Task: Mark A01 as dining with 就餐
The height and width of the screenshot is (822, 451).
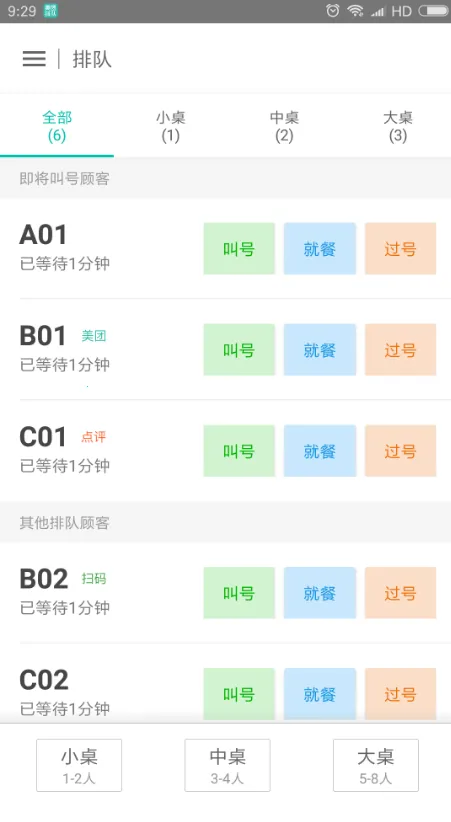Action: pyautogui.click(x=320, y=248)
